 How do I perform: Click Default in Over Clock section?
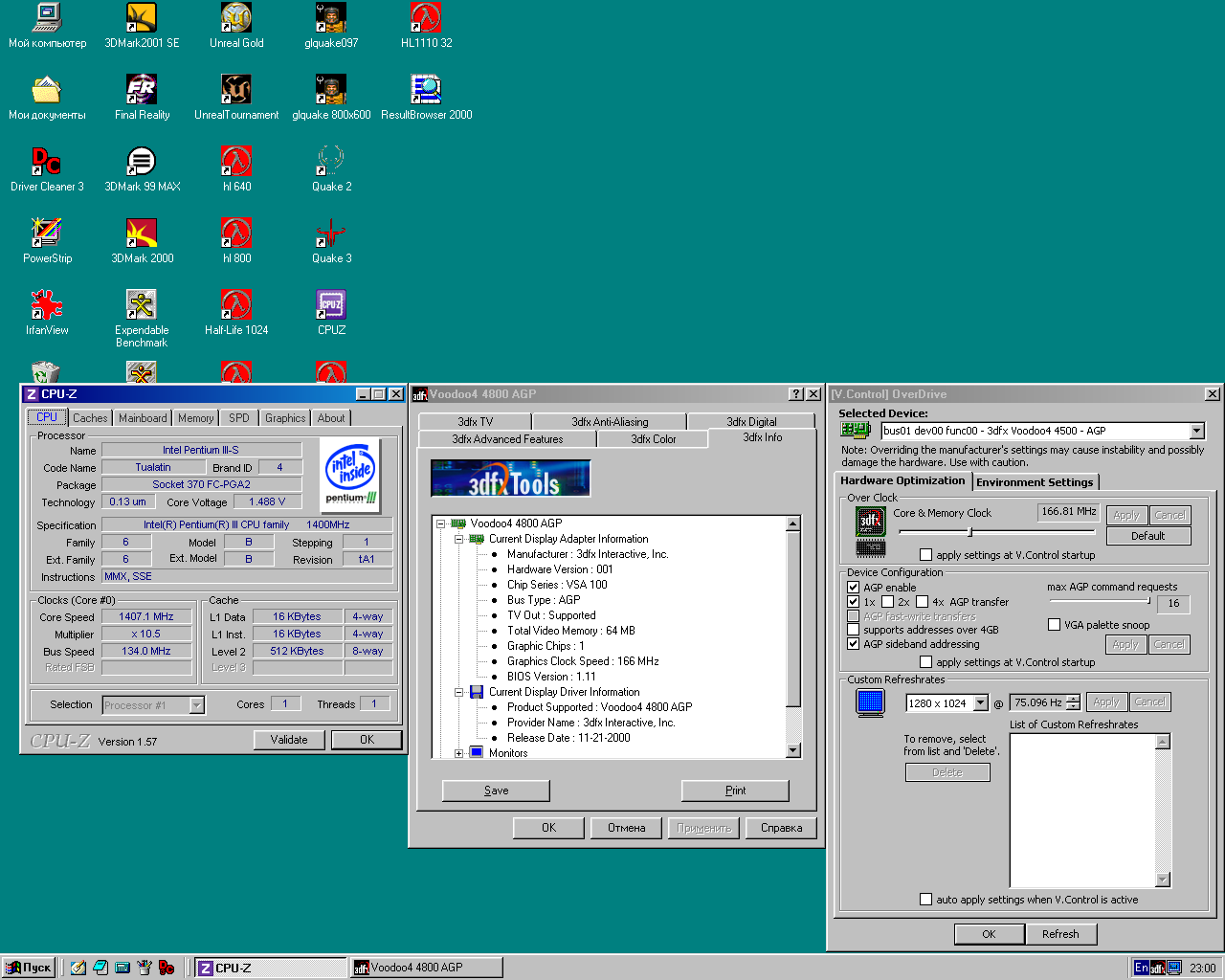coord(1147,536)
